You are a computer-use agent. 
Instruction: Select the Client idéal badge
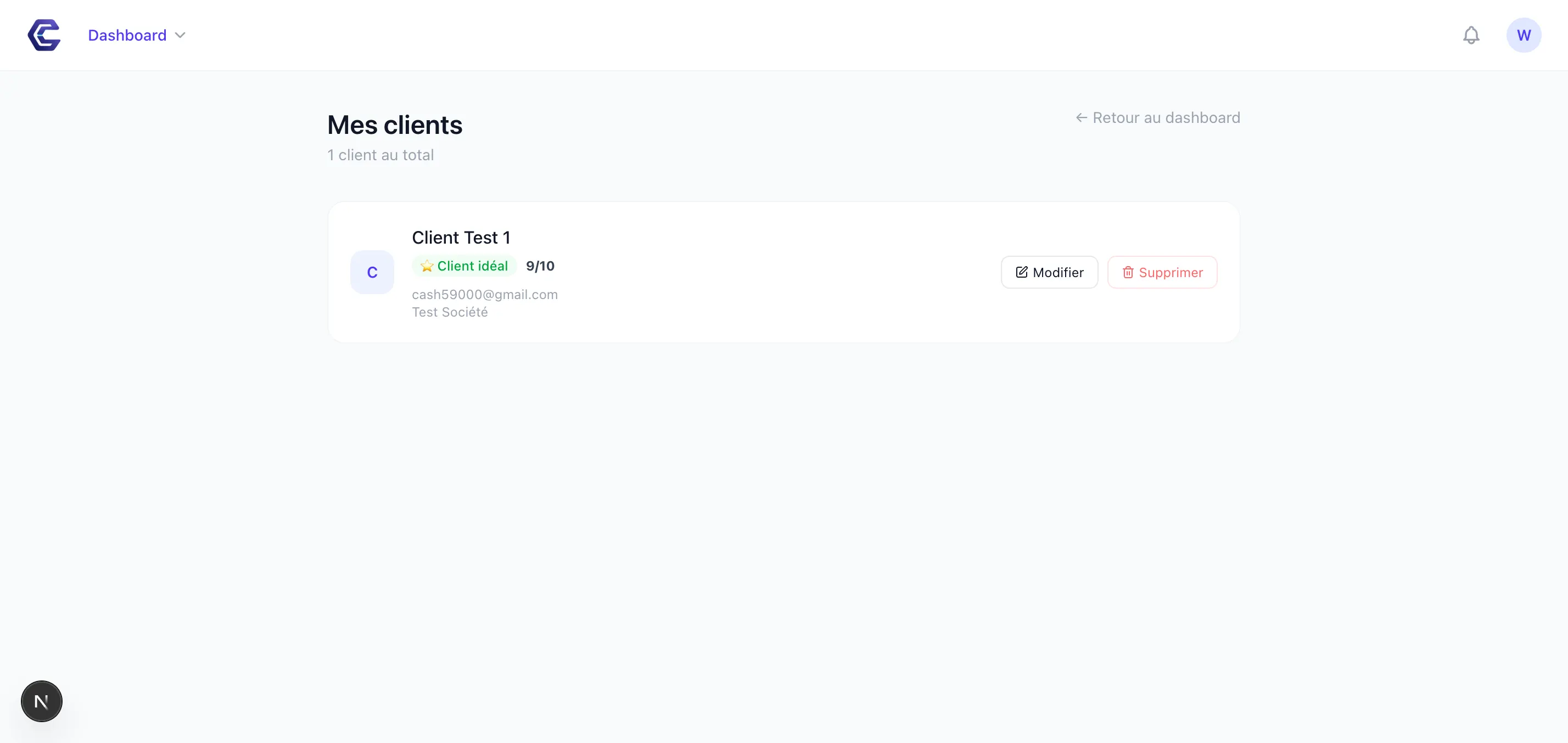coord(464,265)
